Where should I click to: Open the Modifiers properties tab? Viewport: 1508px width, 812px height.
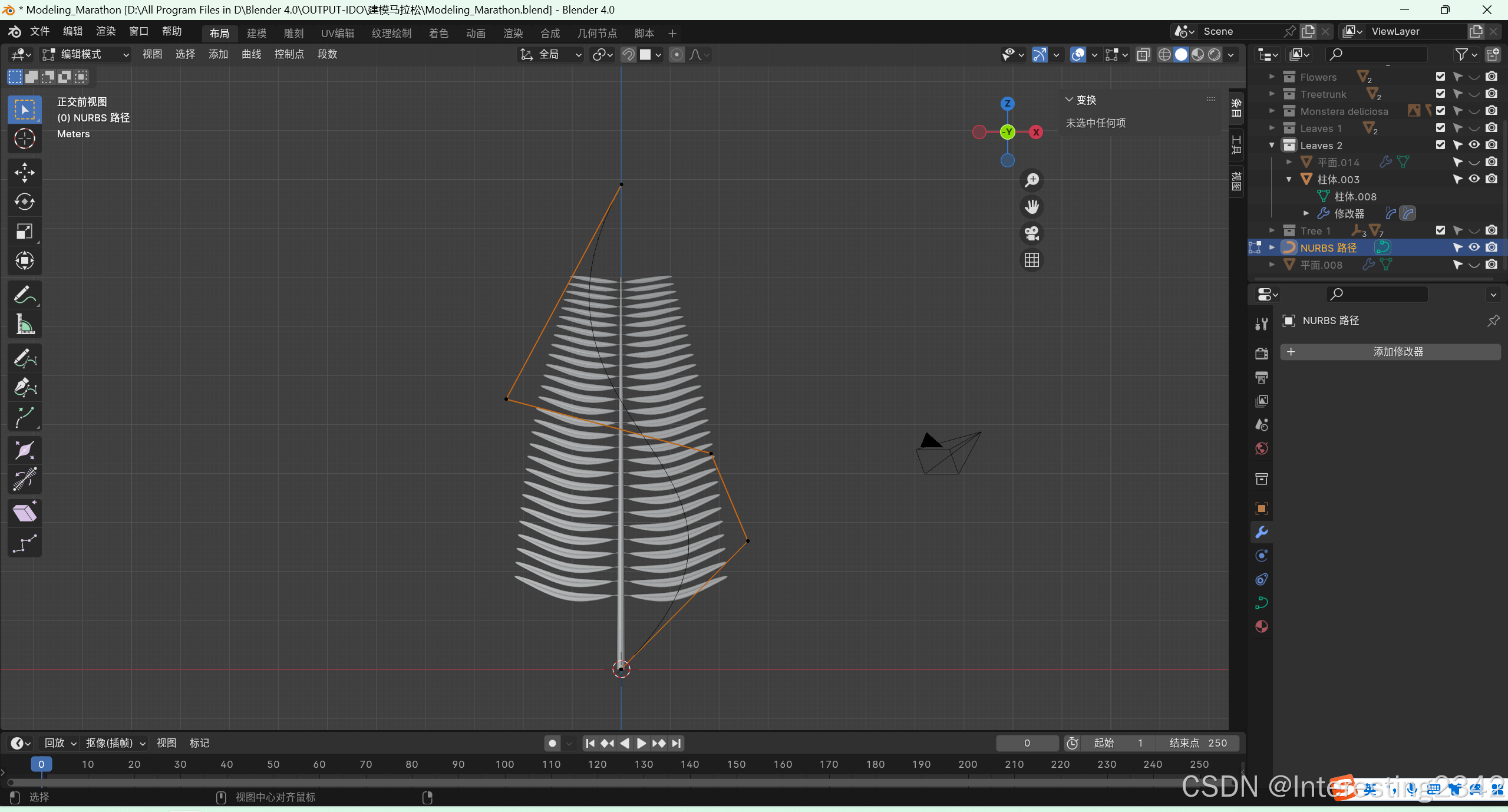pos(1262,532)
